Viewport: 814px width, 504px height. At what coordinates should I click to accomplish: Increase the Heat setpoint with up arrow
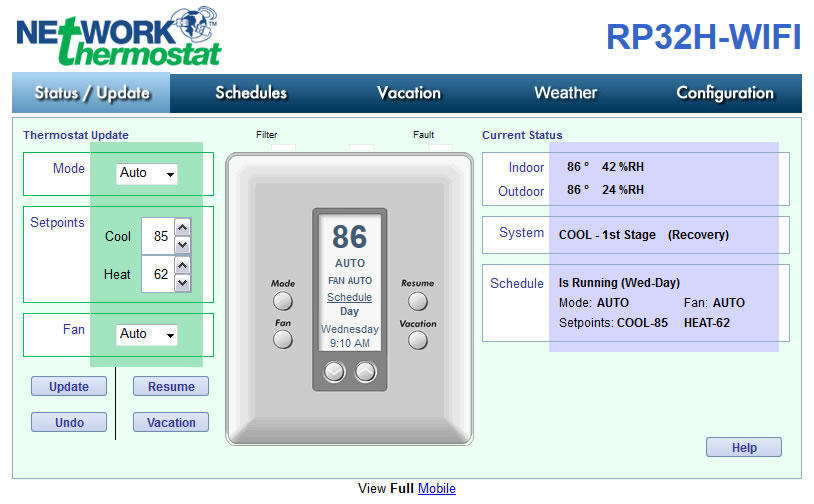[182, 266]
